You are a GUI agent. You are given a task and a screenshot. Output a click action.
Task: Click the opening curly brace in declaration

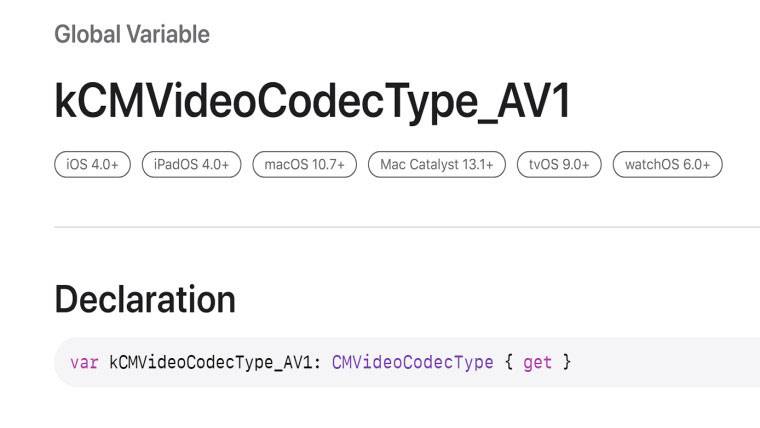click(508, 362)
